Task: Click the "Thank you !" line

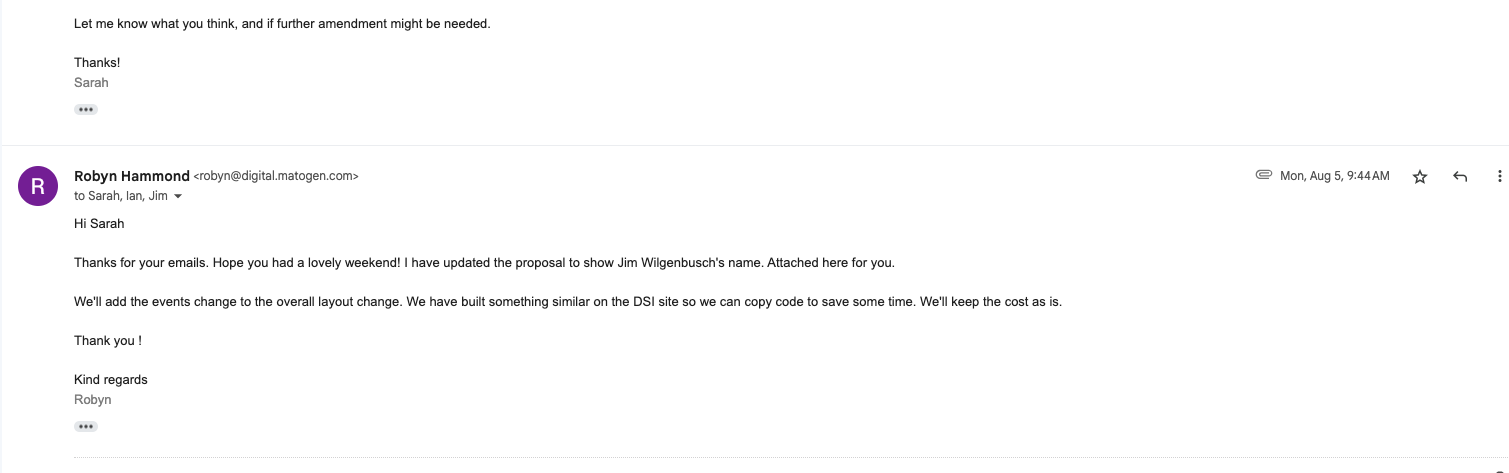Action: click(x=108, y=341)
